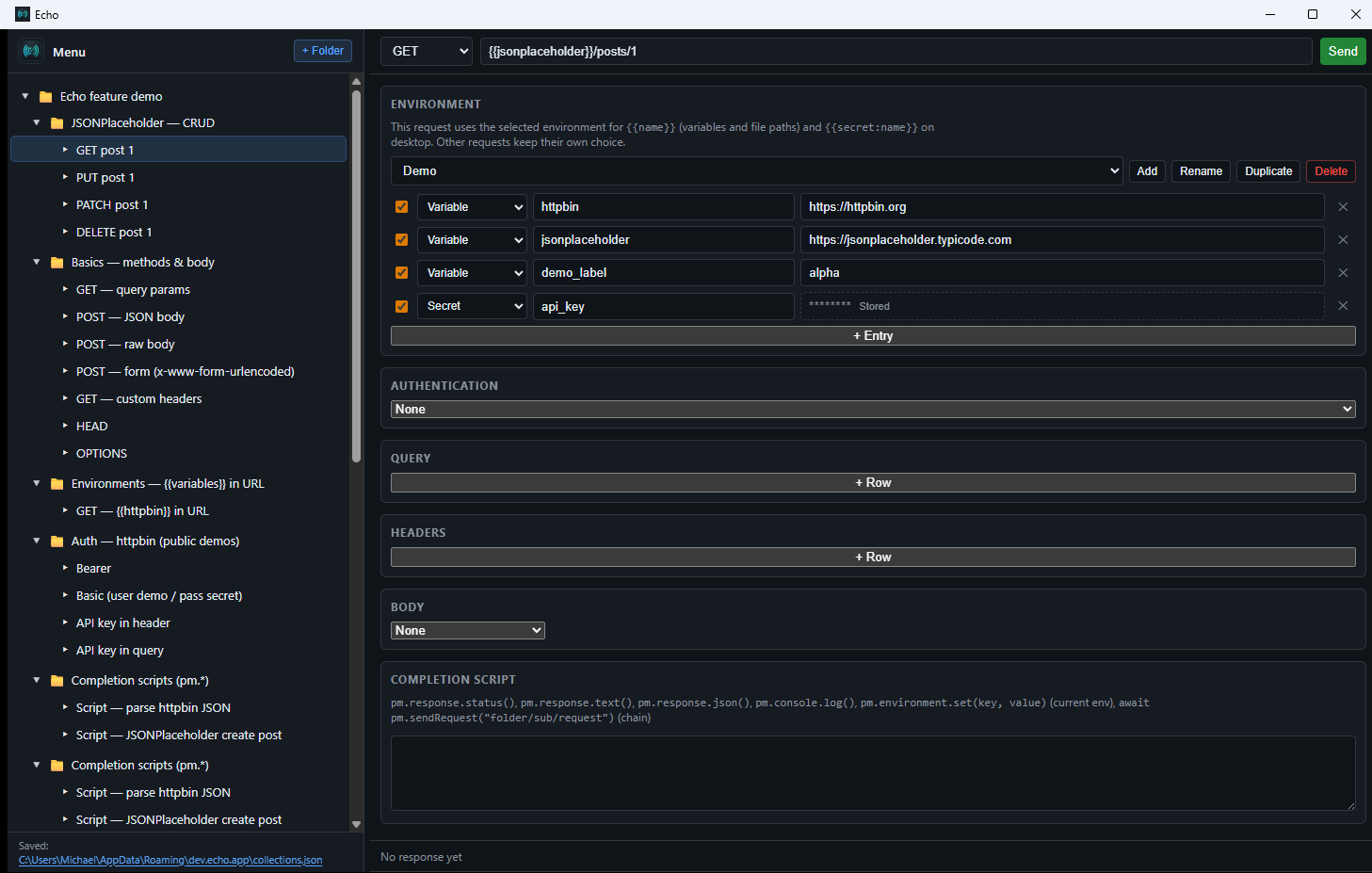Image resolution: width=1372 pixels, height=873 pixels.
Task: Add a row in the Query section
Action: coord(873,482)
